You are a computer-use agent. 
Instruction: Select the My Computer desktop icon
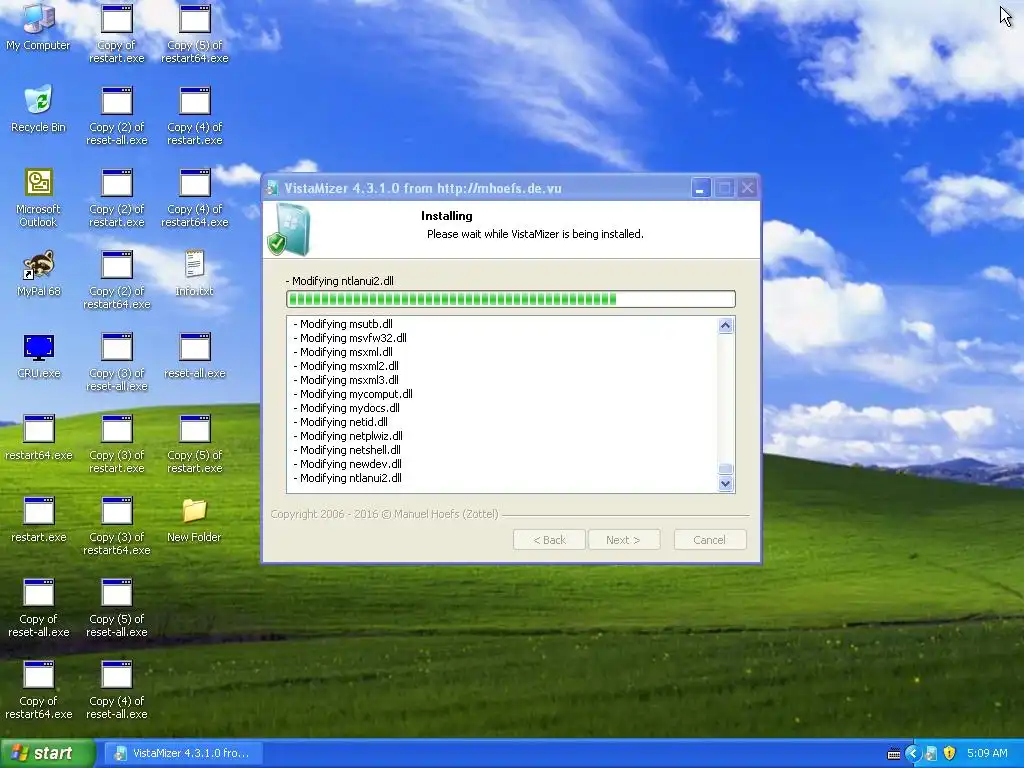click(38, 27)
